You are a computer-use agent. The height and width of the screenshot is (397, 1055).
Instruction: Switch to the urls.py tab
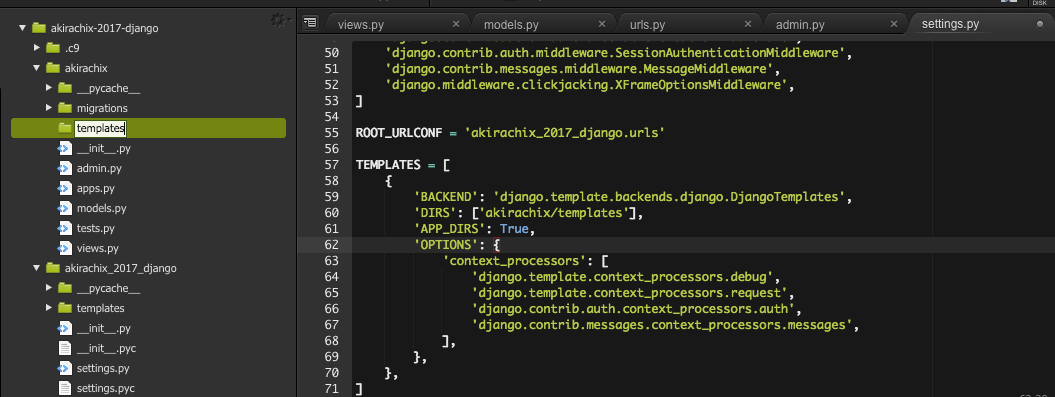[x=647, y=25]
